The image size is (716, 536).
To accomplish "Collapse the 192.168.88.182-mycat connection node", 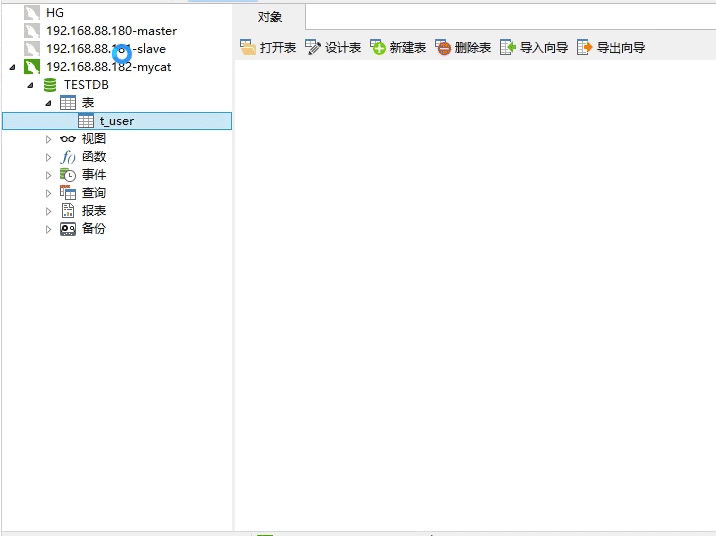I will click(x=12, y=67).
